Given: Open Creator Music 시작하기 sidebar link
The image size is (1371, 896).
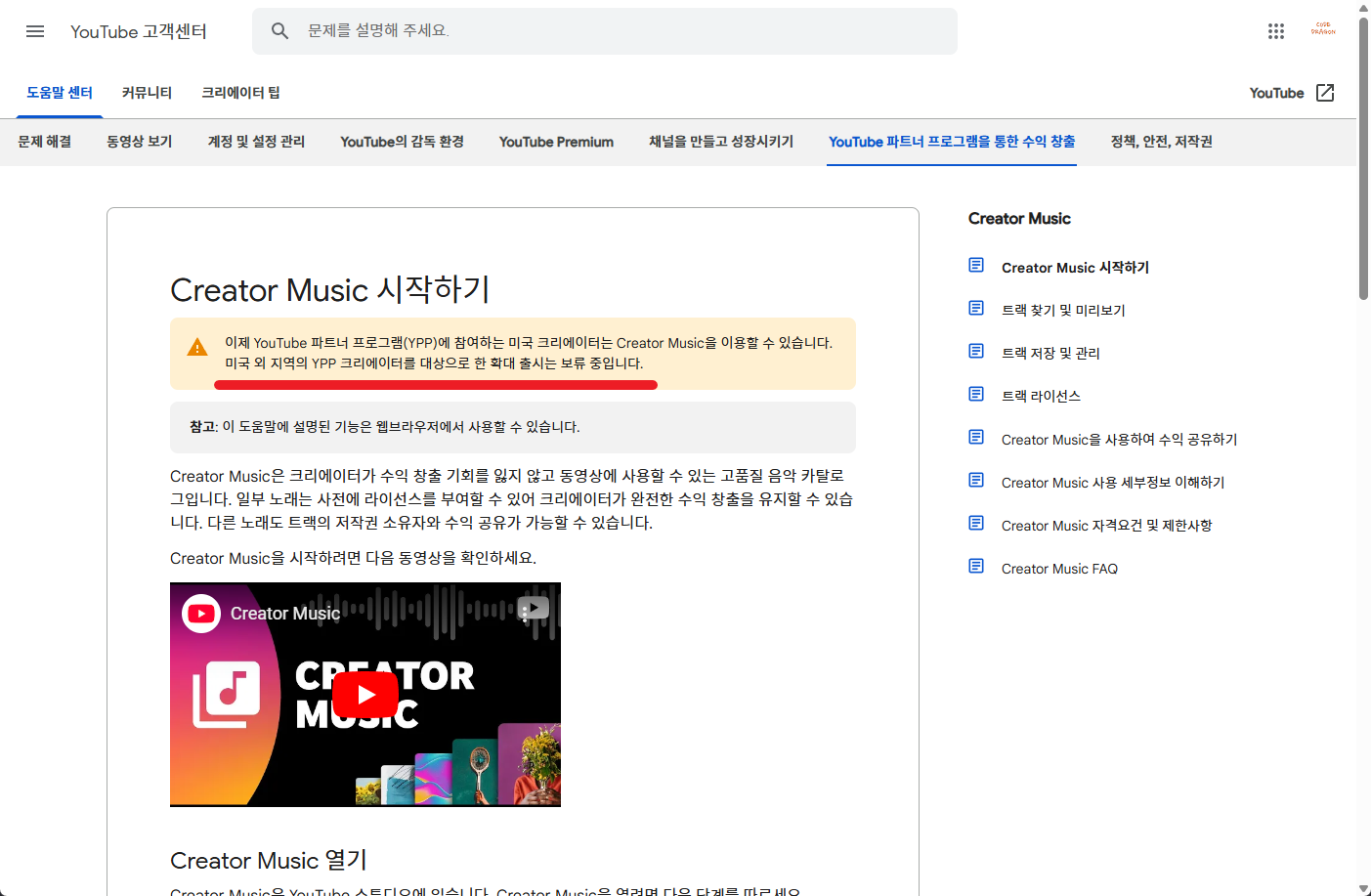Looking at the screenshot, I should pos(1075,268).
